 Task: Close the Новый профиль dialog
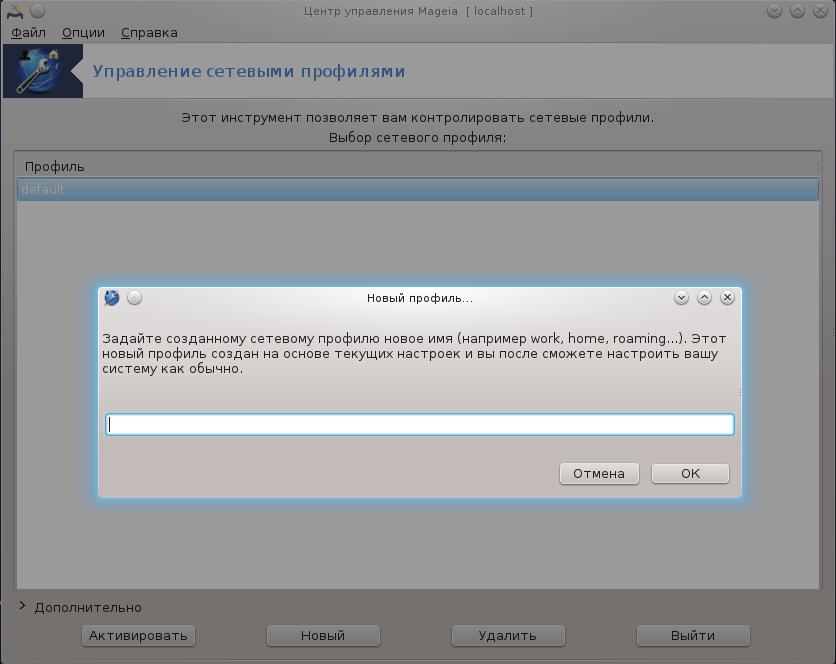(x=727, y=298)
